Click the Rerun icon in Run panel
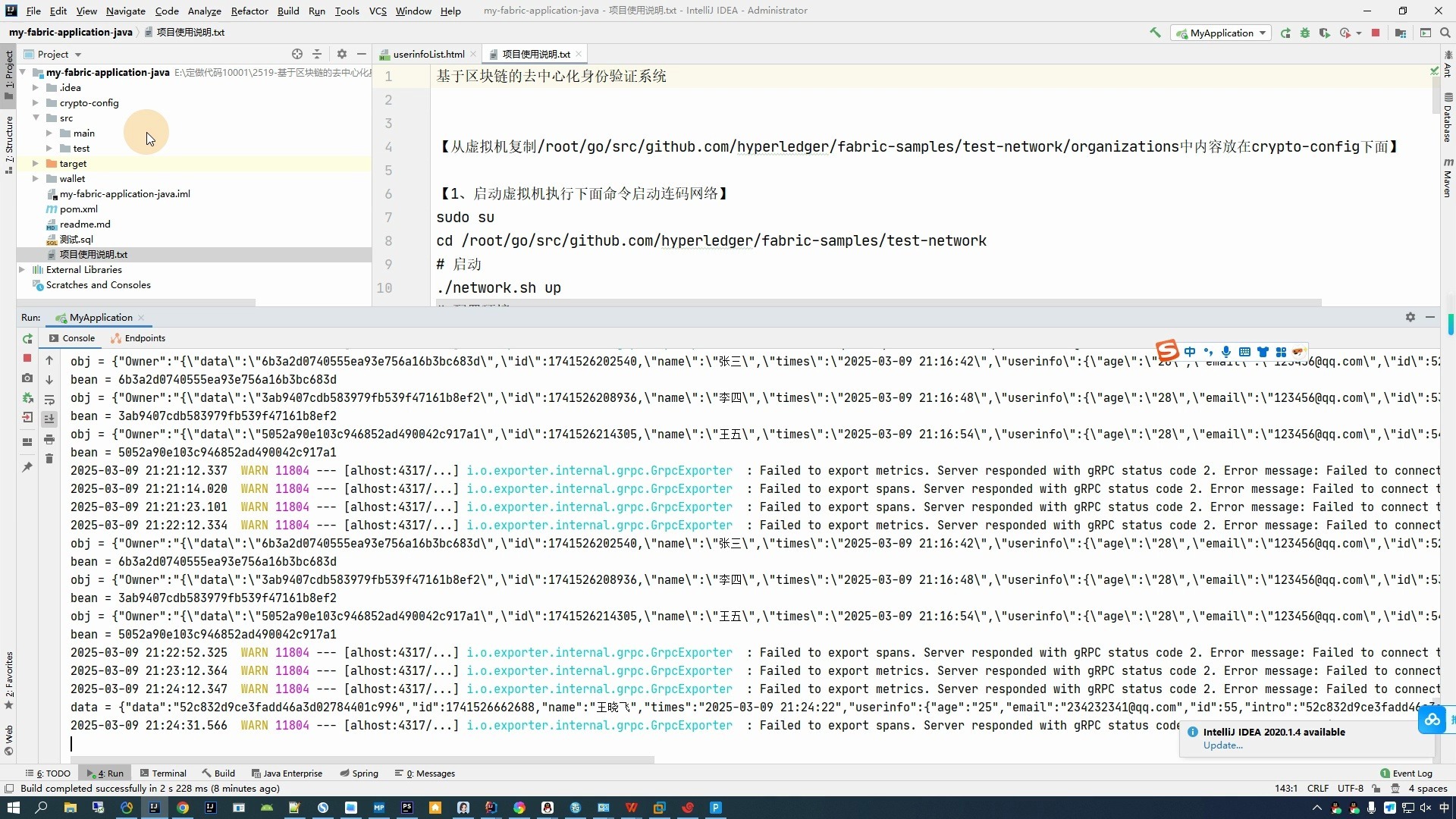This screenshot has width=1456, height=819. pyautogui.click(x=27, y=339)
